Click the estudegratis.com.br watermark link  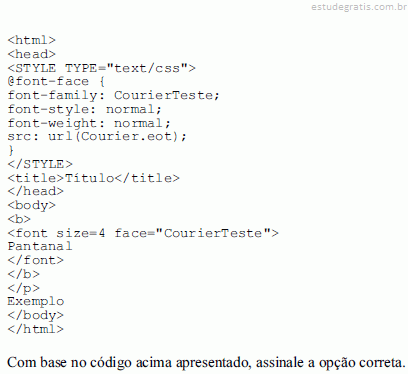359,7
